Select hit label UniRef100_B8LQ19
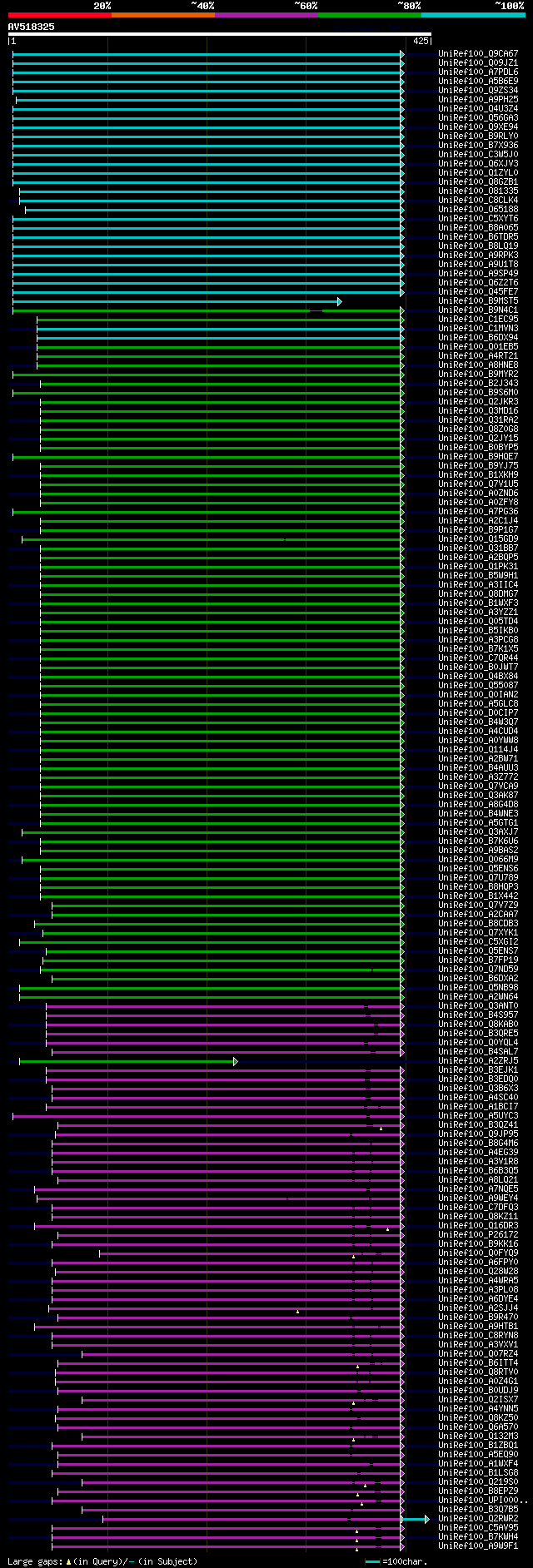The image size is (533, 1568). 478,246
